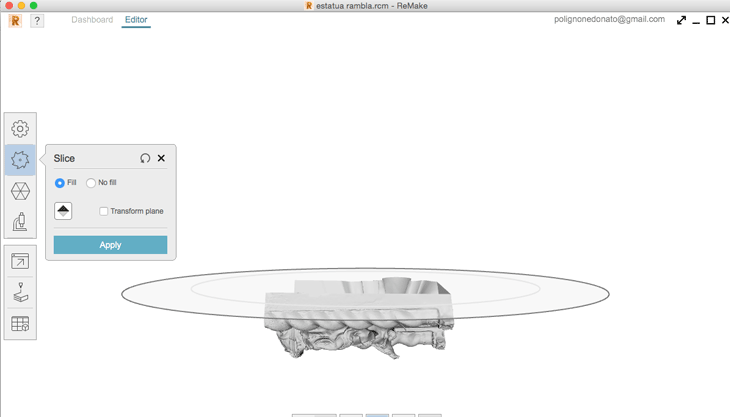Select the No fill radio option
730x417 pixels.
pyautogui.click(x=91, y=183)
